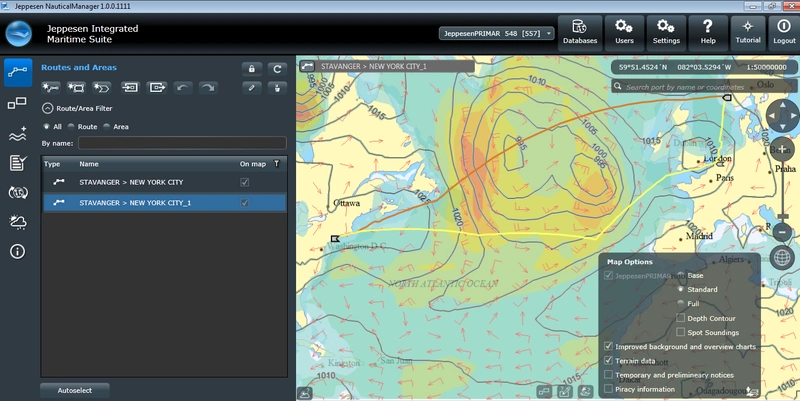Undo the last route edit
Viewport: 800px width, 401px height.
click(x=182, y=88)
